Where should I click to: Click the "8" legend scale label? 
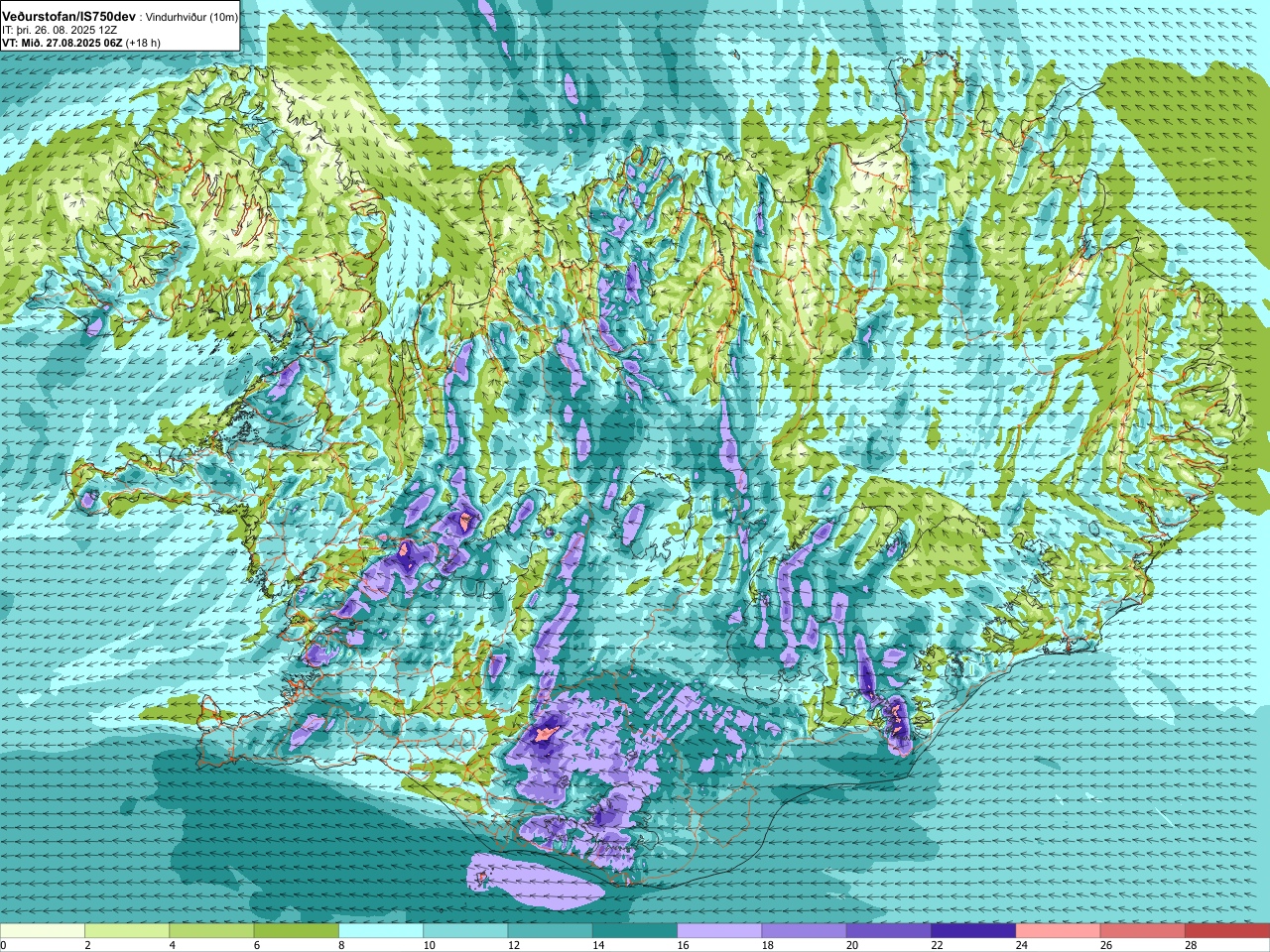click(x=342, y=945)
